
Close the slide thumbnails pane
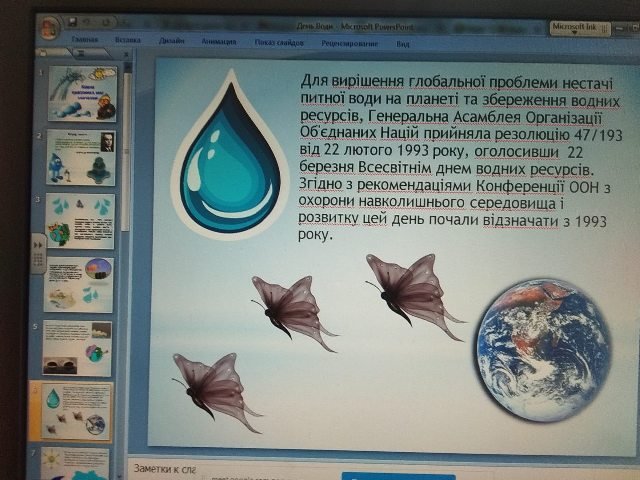(x=127, y=54)
